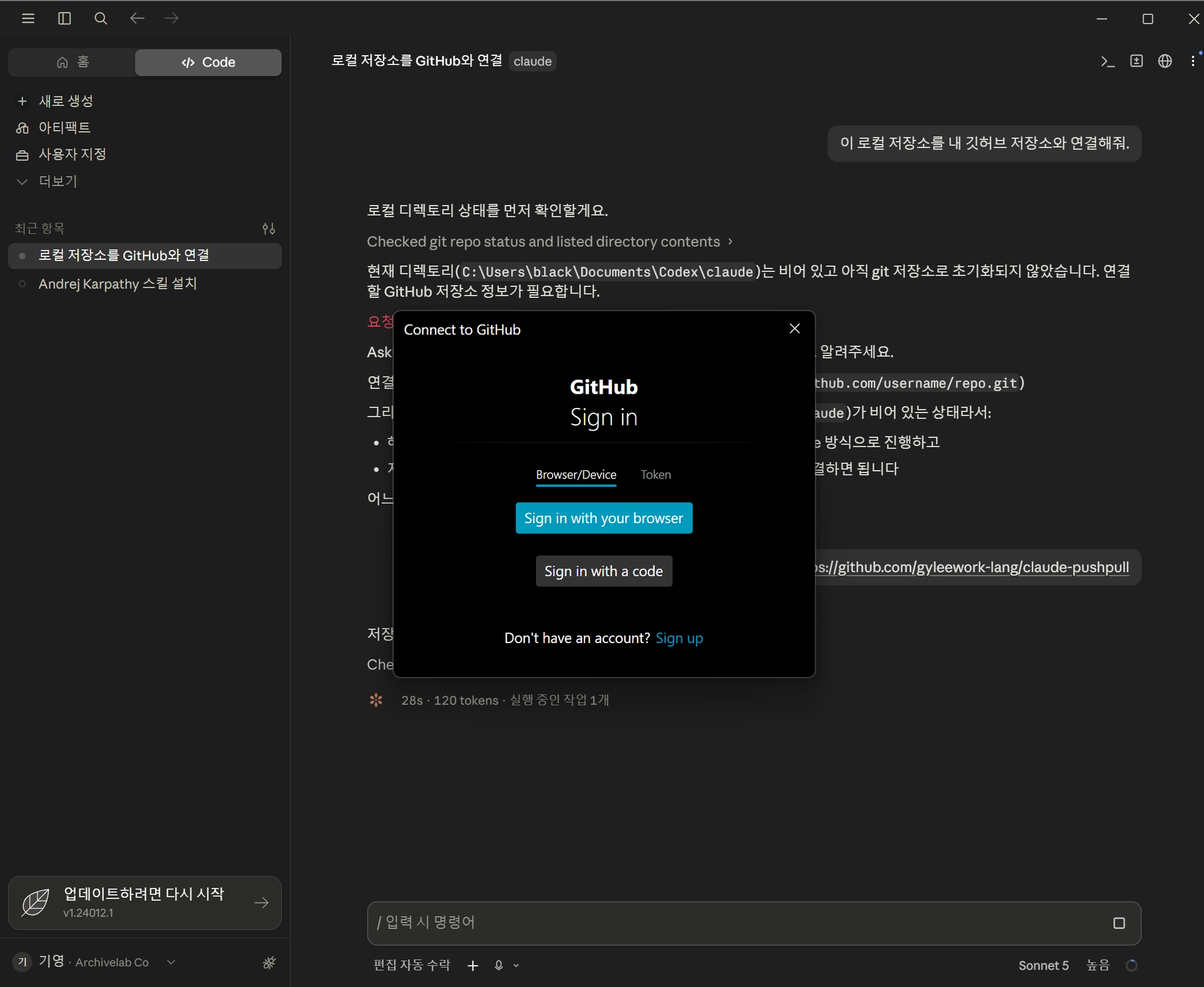Viewport: 1204px width, 987px height.
Task: Select the Token sign-in tab
Action: pyautogui.click(x=655, y=475)
